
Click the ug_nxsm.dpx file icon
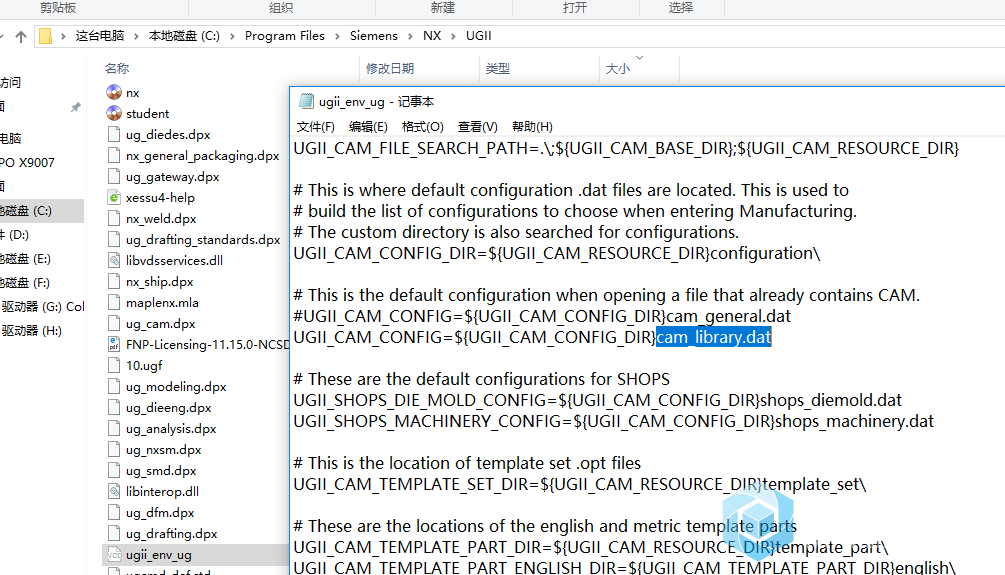tap(114, 450)
